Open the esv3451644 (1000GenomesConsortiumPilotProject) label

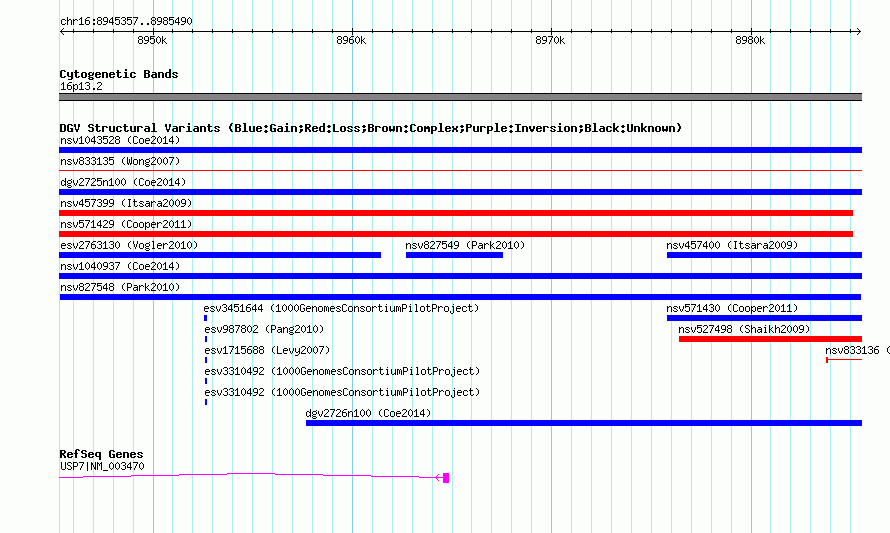click(341, 308)
